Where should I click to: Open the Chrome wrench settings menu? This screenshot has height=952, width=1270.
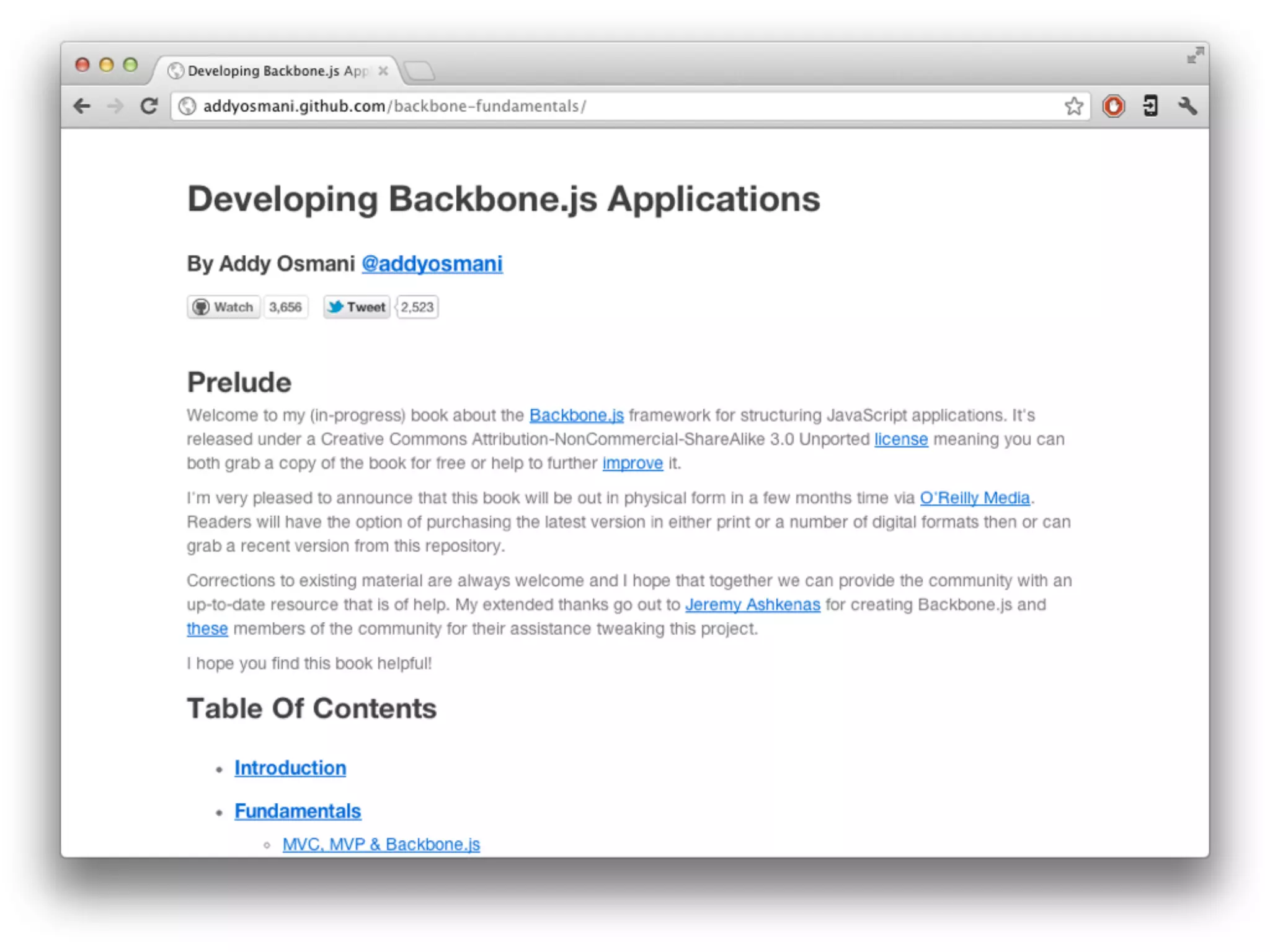coord(1187,106)
